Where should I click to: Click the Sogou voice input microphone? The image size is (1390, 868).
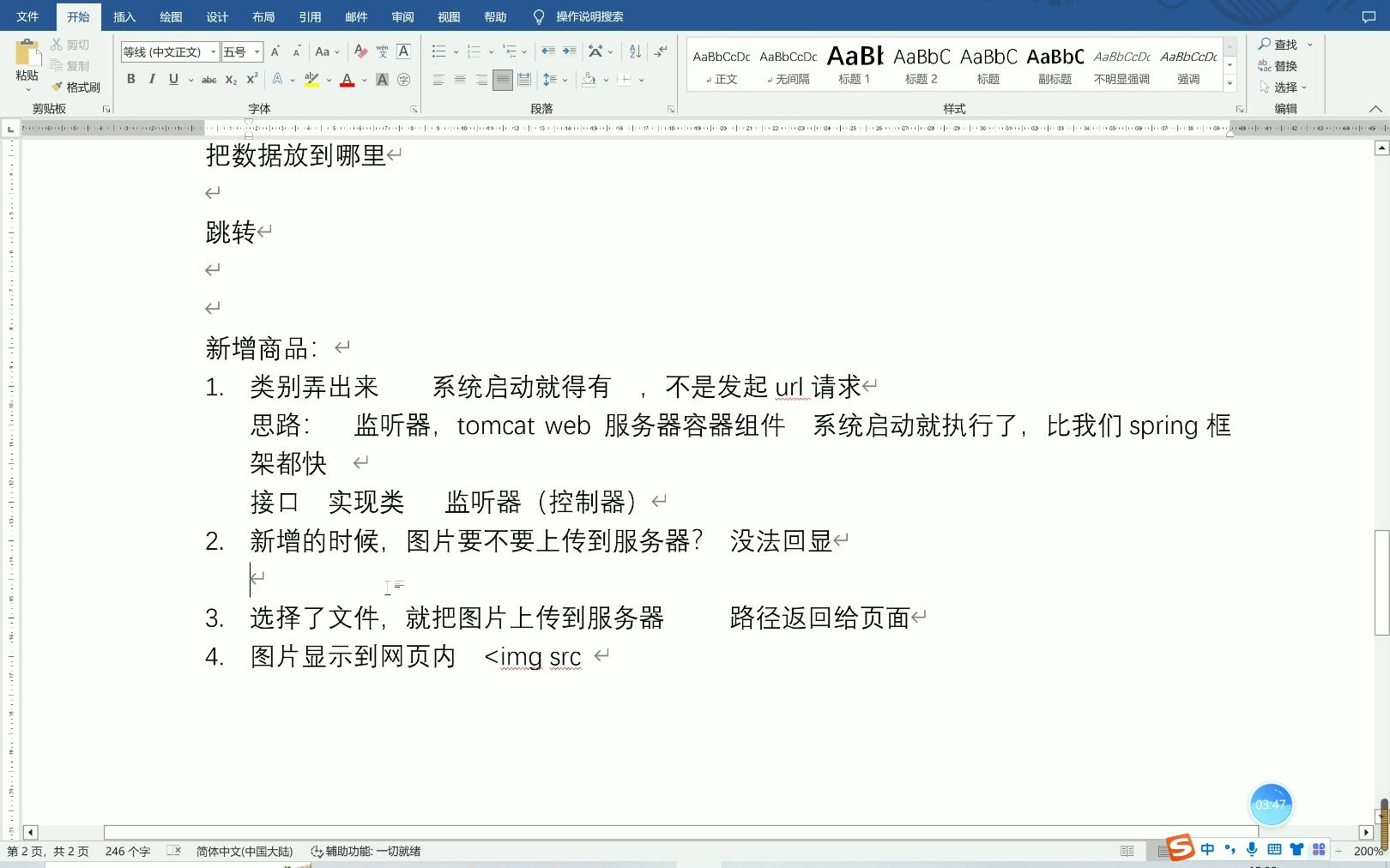tap(1252, 849)
